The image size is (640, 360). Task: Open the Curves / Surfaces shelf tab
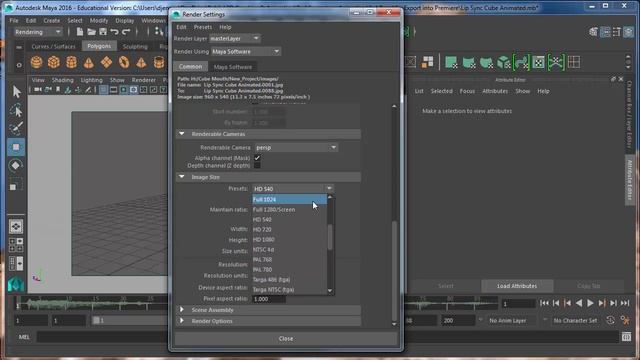coord(53,47)
